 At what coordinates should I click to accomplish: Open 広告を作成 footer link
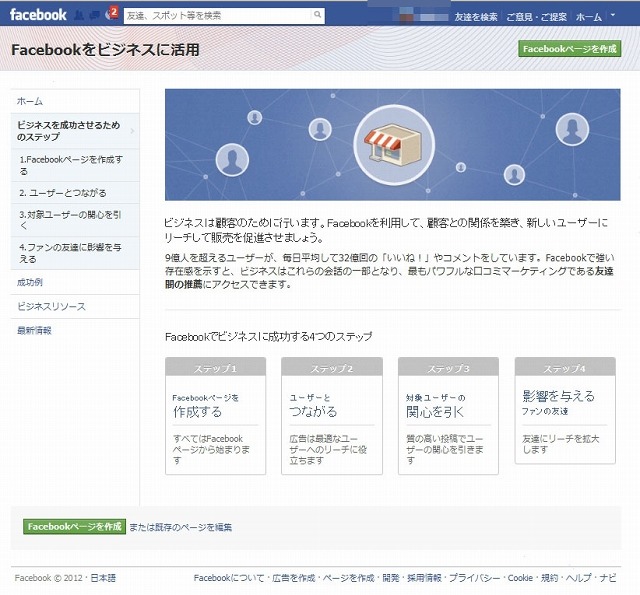point(294,578)
